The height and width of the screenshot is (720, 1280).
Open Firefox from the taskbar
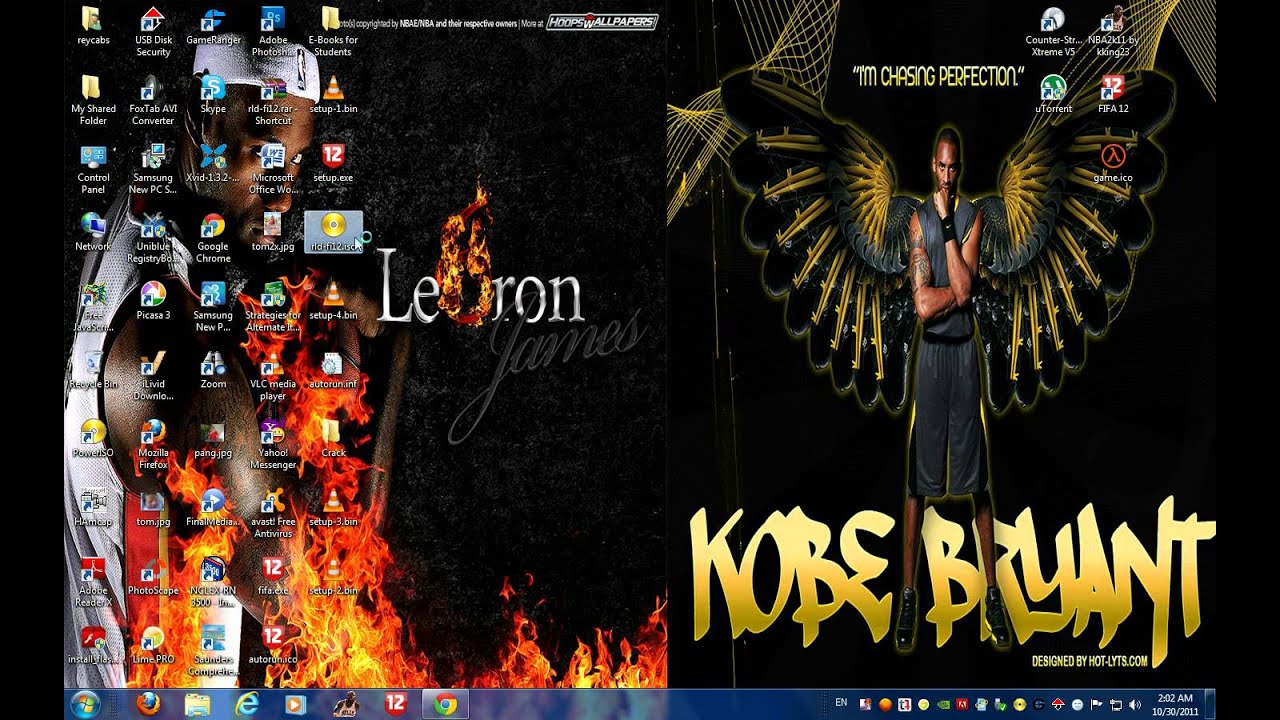click(148, 704)
